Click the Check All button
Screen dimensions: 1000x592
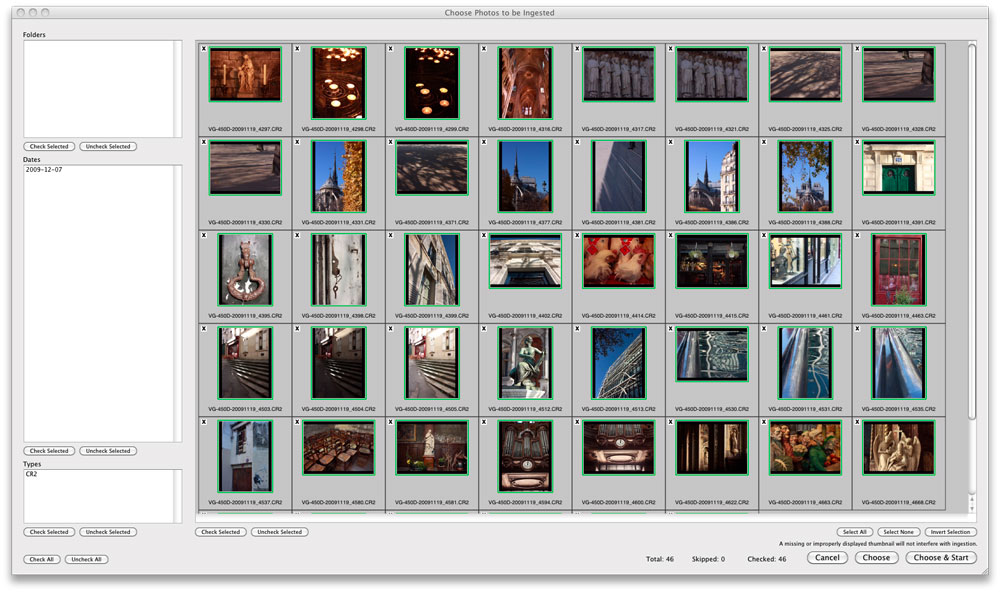point(42,559)
